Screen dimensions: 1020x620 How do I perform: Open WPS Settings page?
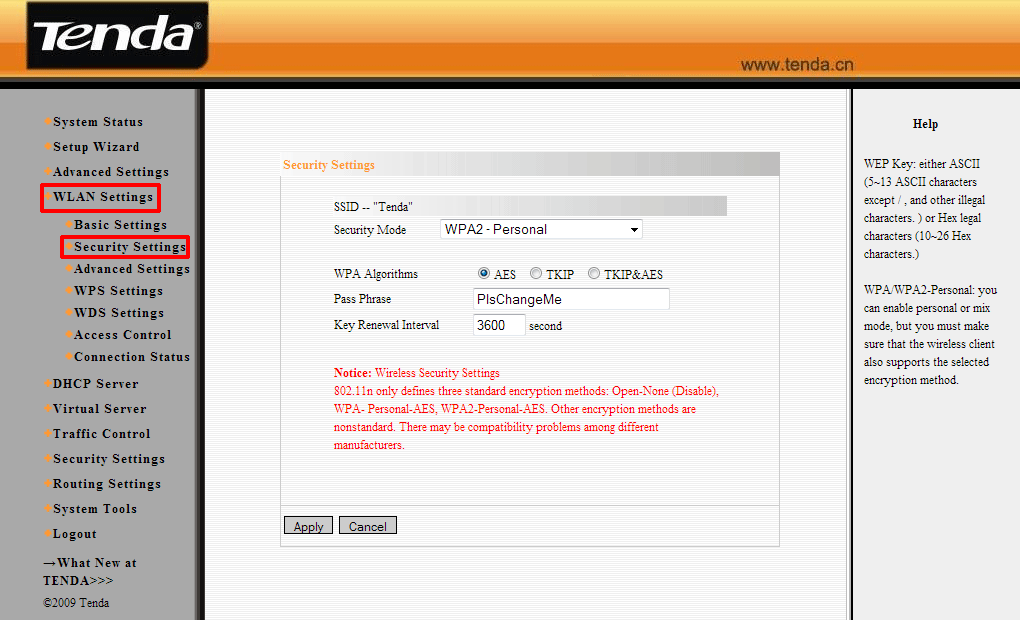pos(118,291)
